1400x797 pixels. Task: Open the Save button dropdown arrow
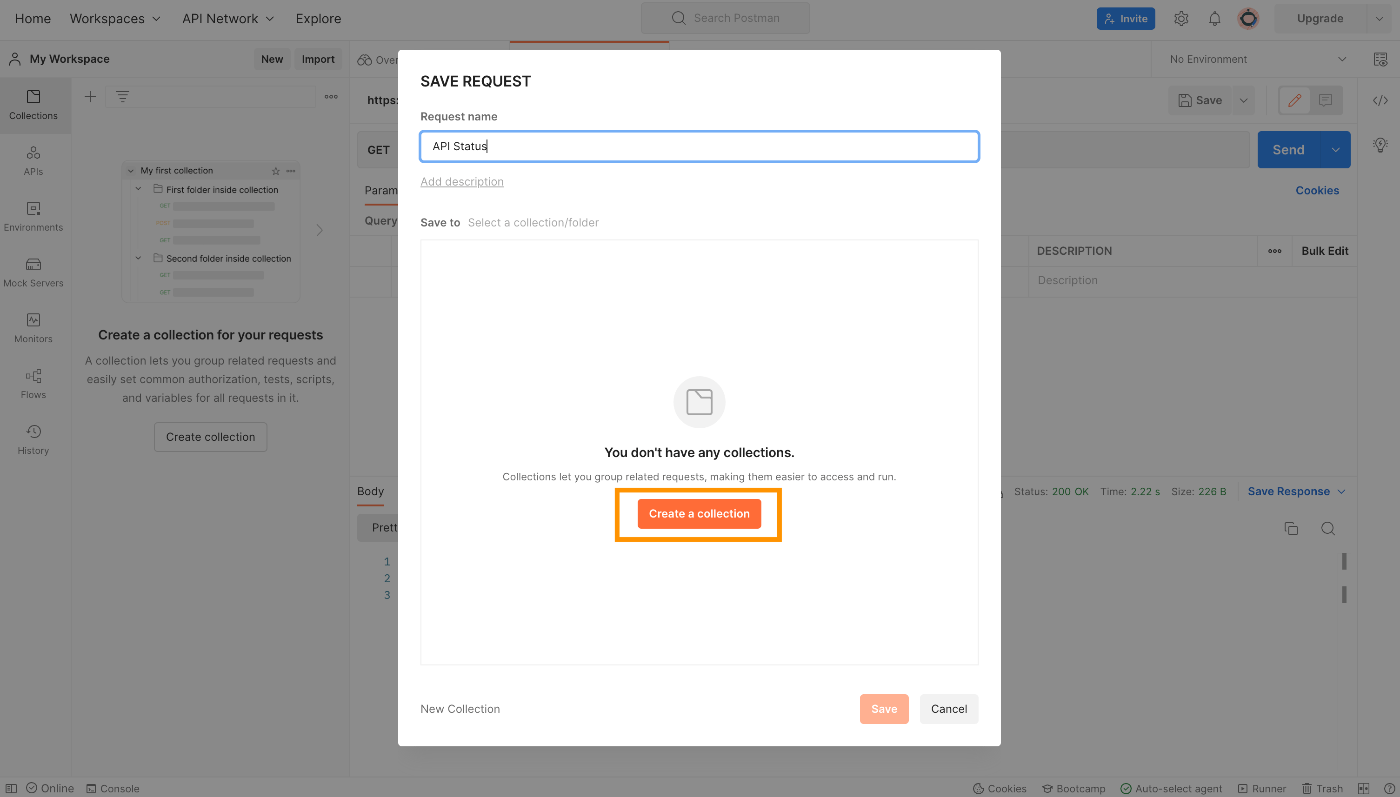coord(1243,100)
